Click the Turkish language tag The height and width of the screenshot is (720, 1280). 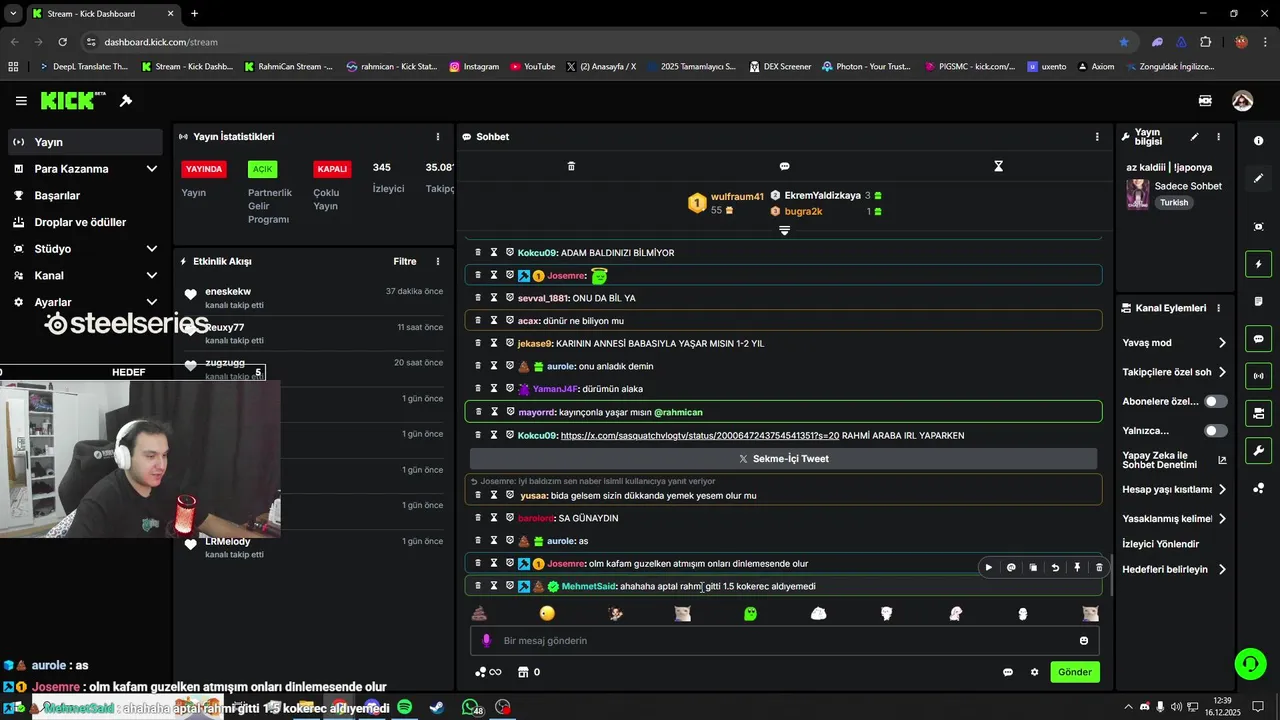(x=1174, y=202)
